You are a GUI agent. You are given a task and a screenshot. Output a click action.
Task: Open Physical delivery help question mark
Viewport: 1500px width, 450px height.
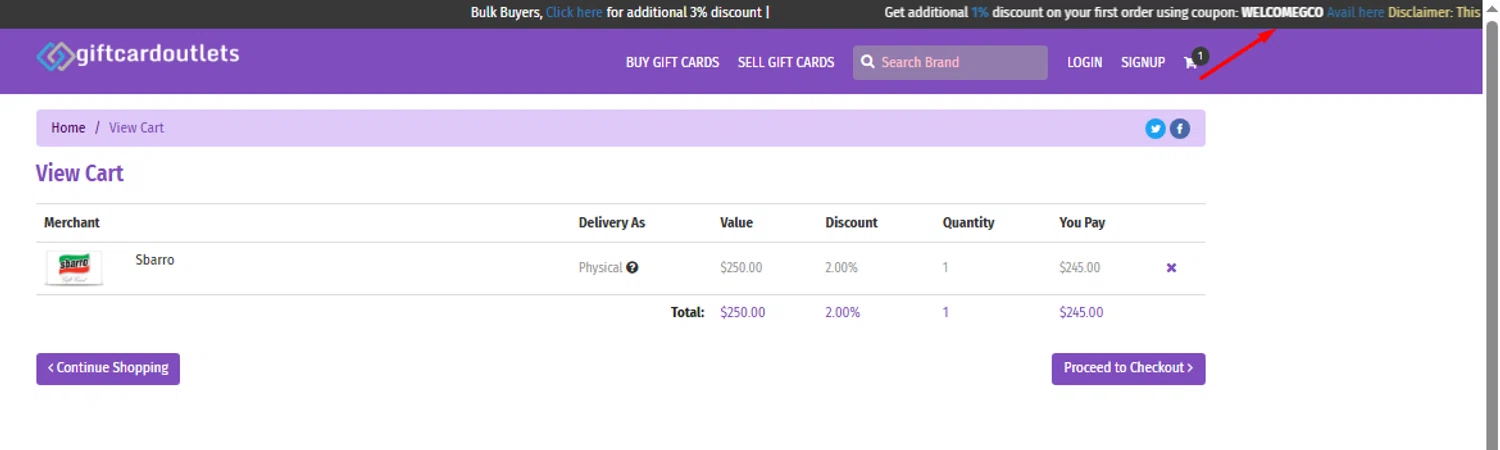[632, 267]
